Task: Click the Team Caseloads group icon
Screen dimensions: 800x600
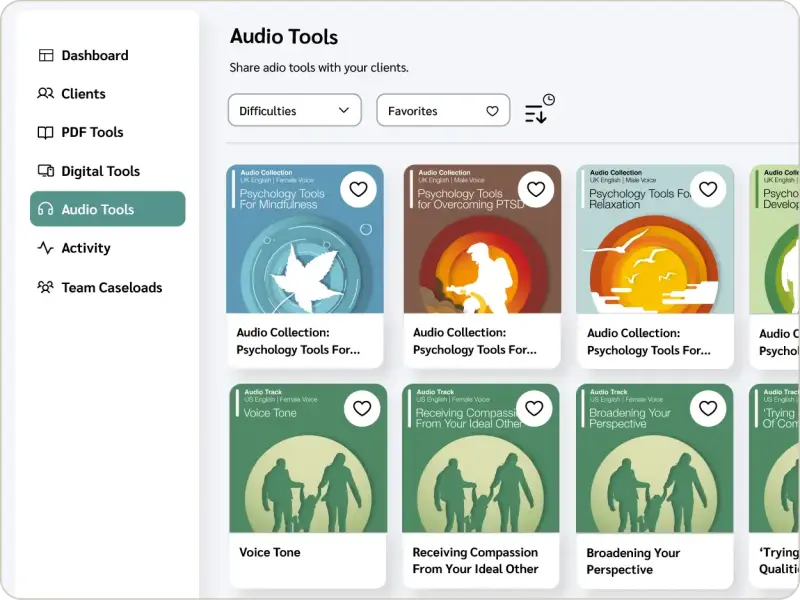Action: 45,287
